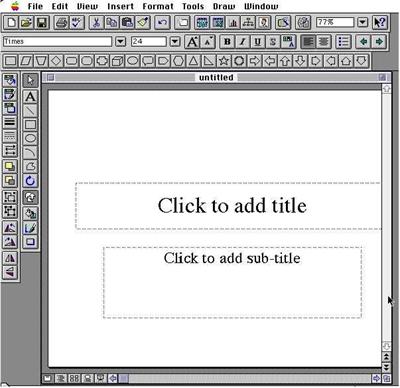
Task: Click the Save floppy disk icon
Action: pyautogui.click(x=42, y=23)
